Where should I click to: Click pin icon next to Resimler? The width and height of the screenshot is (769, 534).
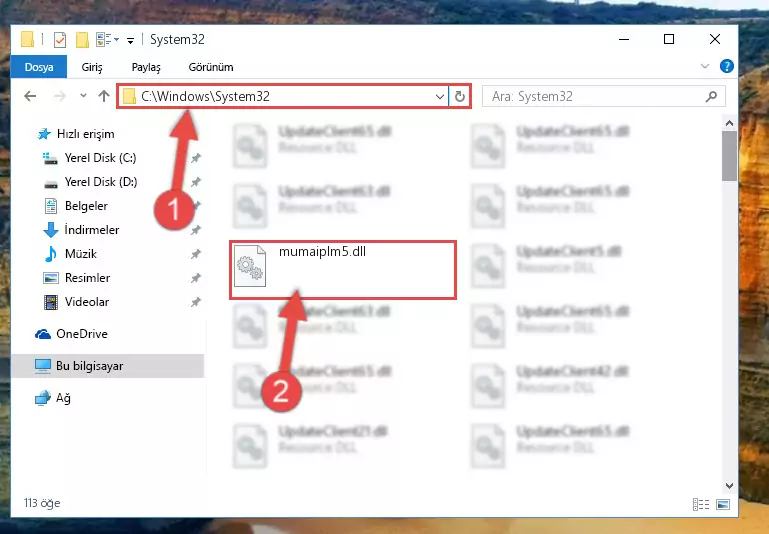pos(196,278)
